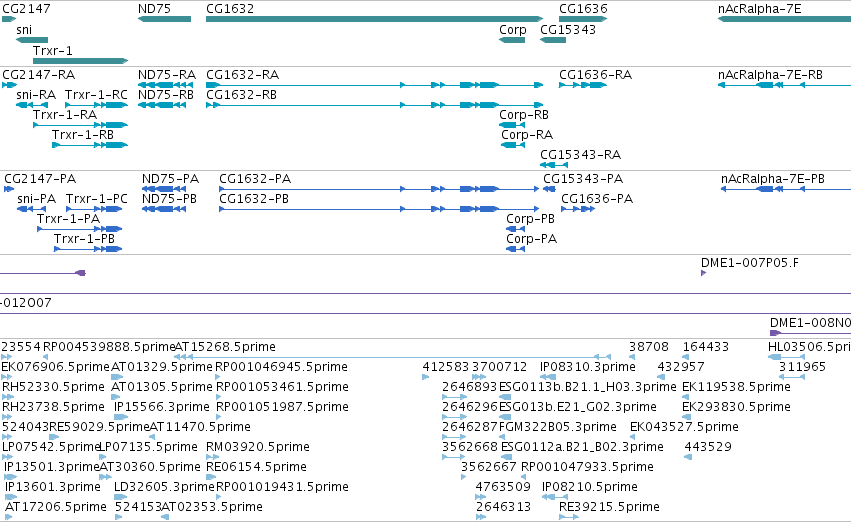Select the DME1-007P05.F clone label
The image size is (851, 522).
(x=750, y=263)
